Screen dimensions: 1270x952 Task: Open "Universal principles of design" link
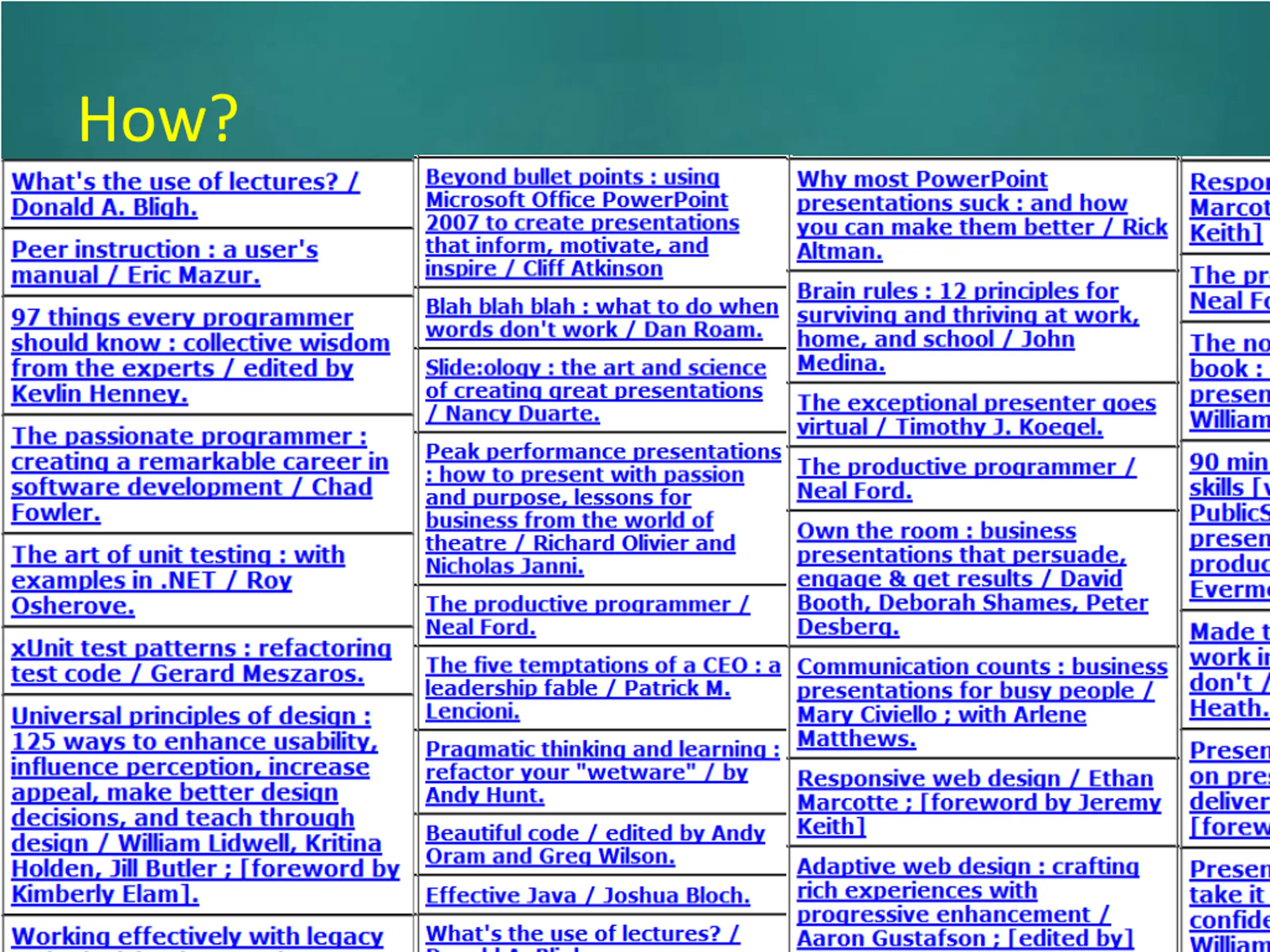tap(205, 805)
